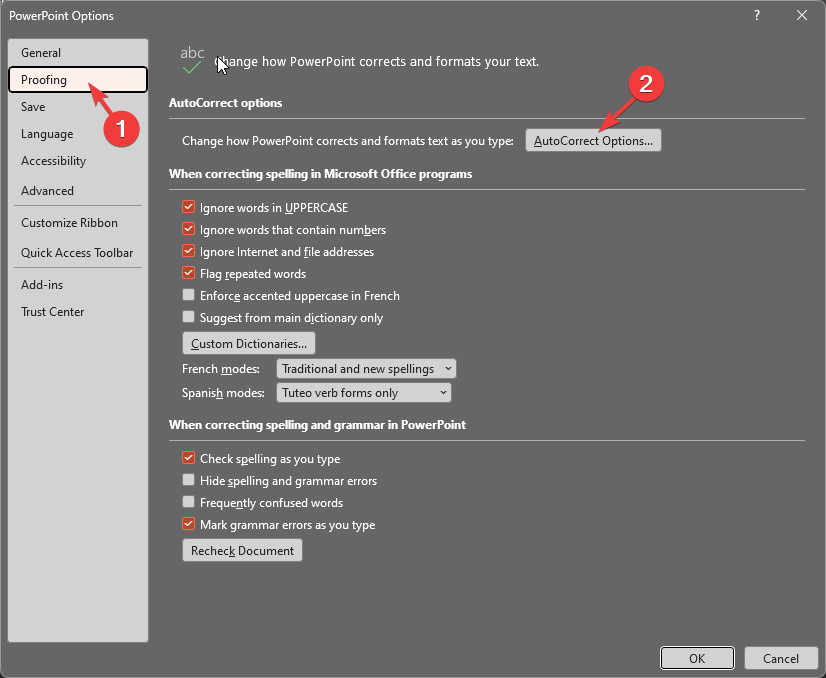The image size is (826, 678).
Task: Toggle Check spelling as you type
Action: point(188,458)
